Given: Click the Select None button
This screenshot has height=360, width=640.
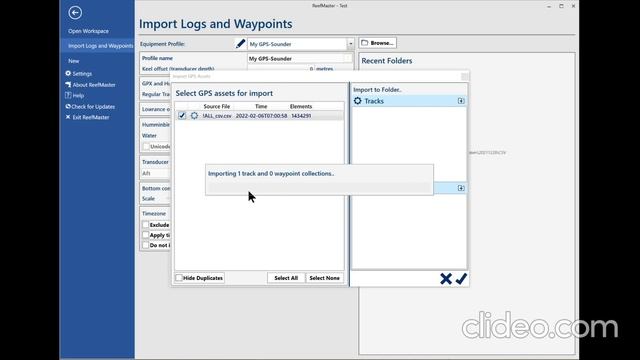Looking at the screenshot, I should [324, 278].
